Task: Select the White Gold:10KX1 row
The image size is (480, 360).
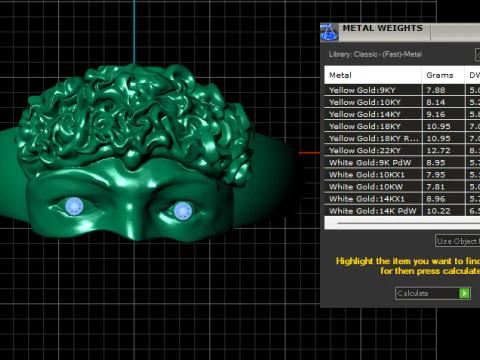Action: [402, 175]
